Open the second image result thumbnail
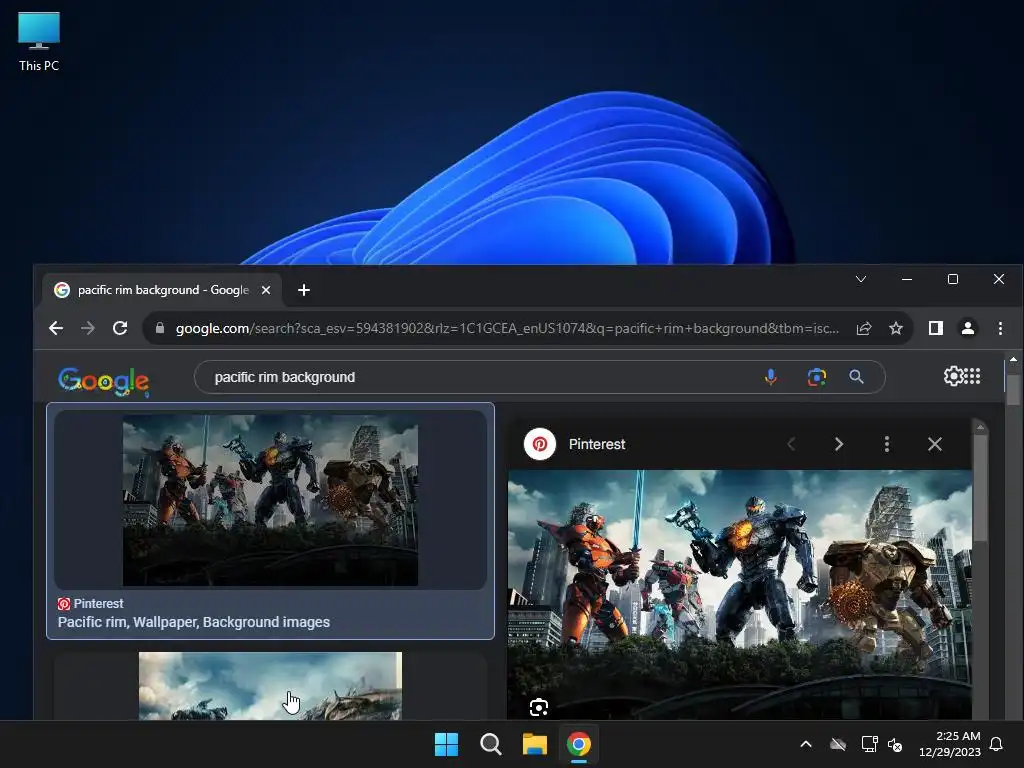The width and height of the screenshot is (1024, 768). [270, 686]
